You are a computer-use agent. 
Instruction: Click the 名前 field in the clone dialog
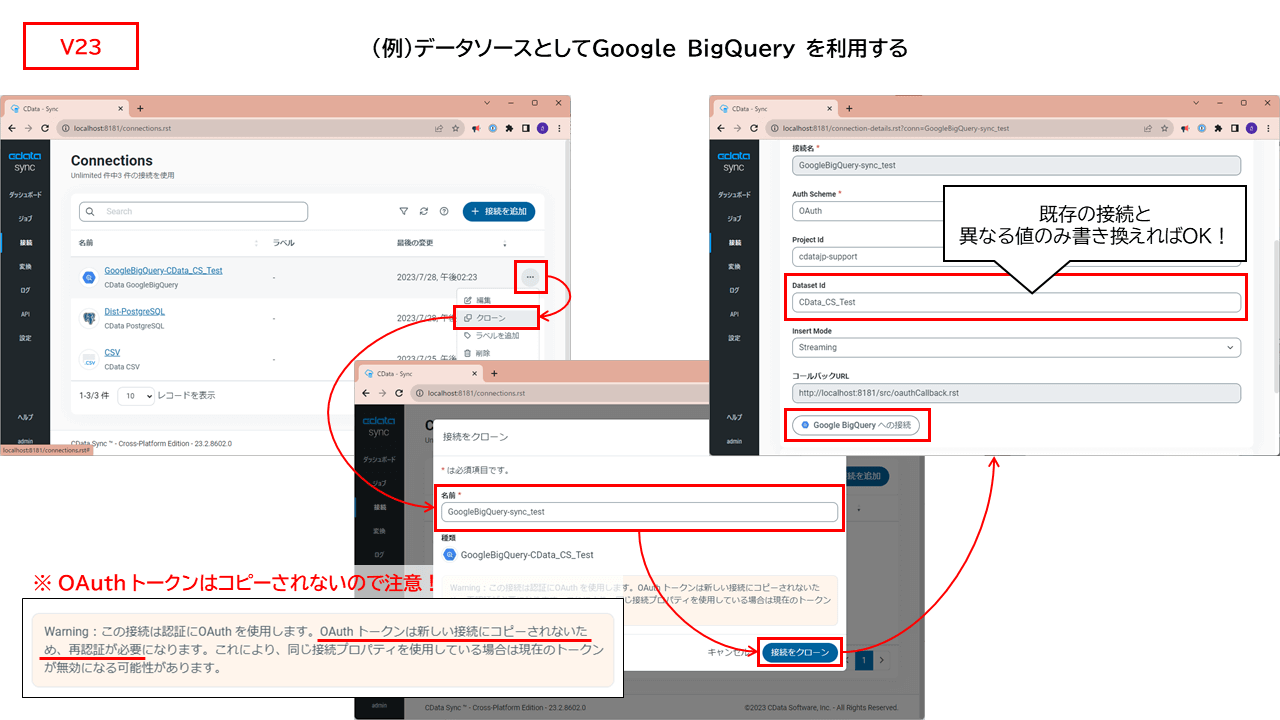click(x=639, y=512)
